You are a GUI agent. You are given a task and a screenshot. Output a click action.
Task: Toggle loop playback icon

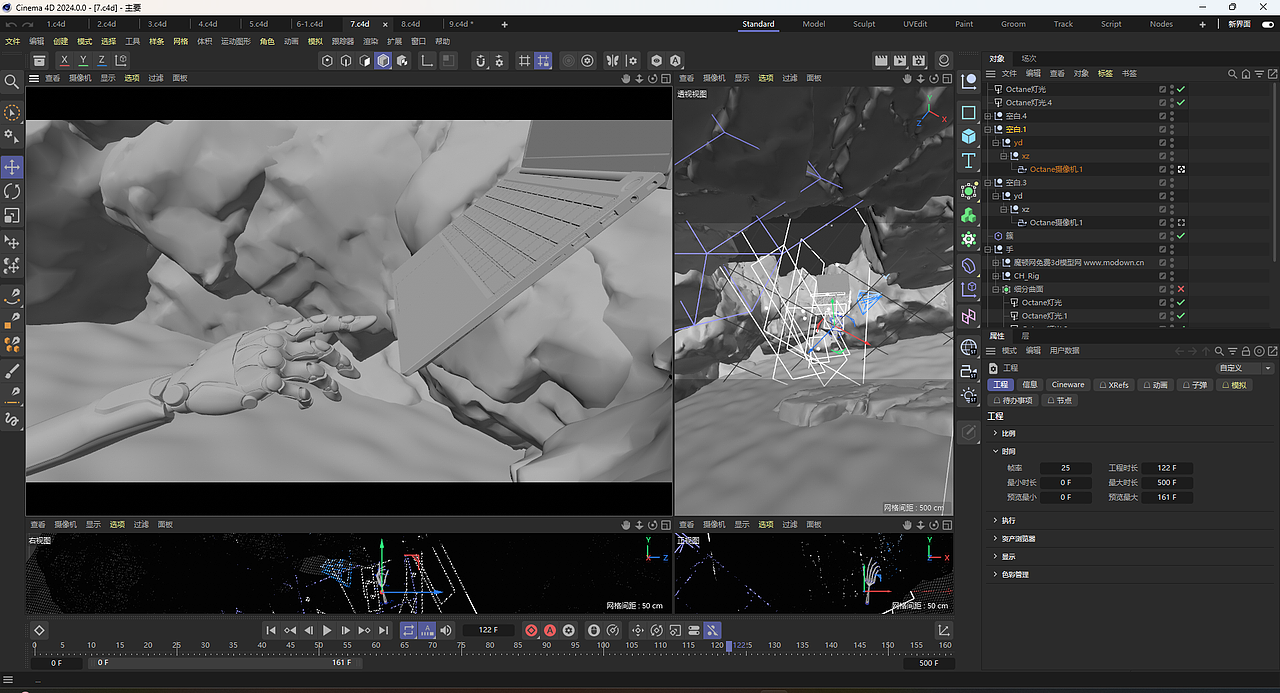[408, 630]
